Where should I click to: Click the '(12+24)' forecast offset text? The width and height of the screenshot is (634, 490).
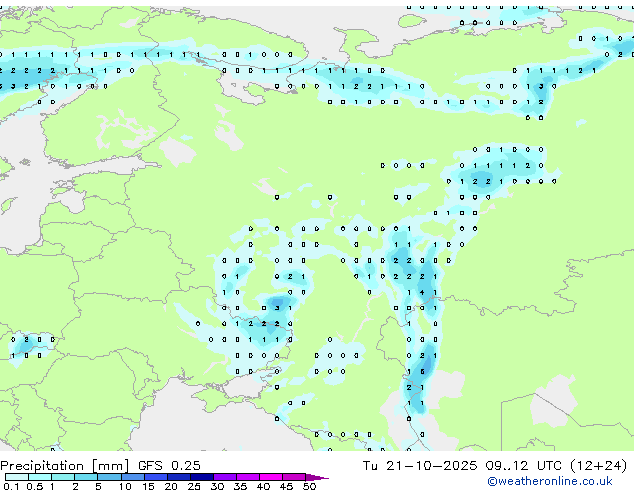click(x=599, y=466)
